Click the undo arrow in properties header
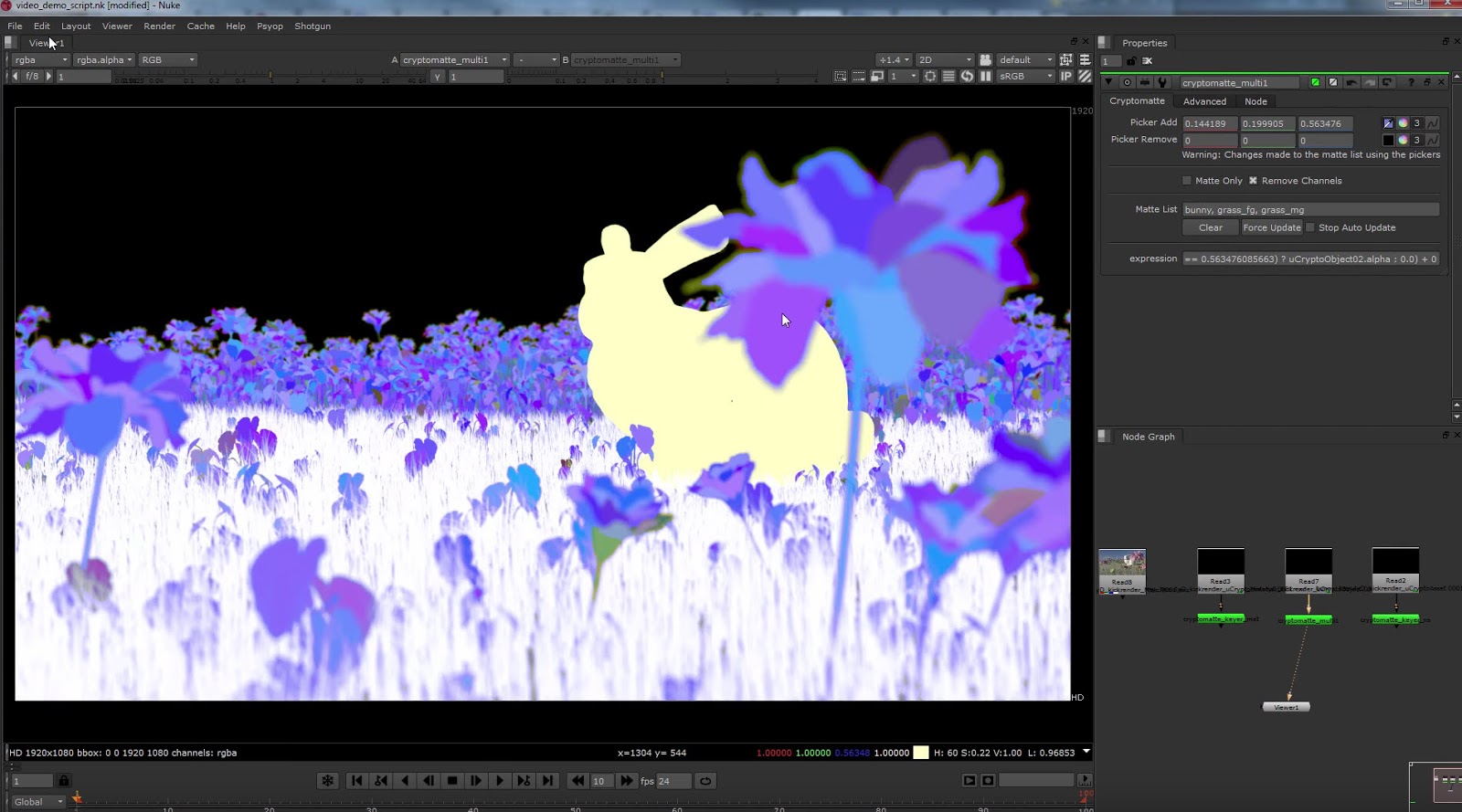This screenshot has height=812, width=1462. 1351,83
